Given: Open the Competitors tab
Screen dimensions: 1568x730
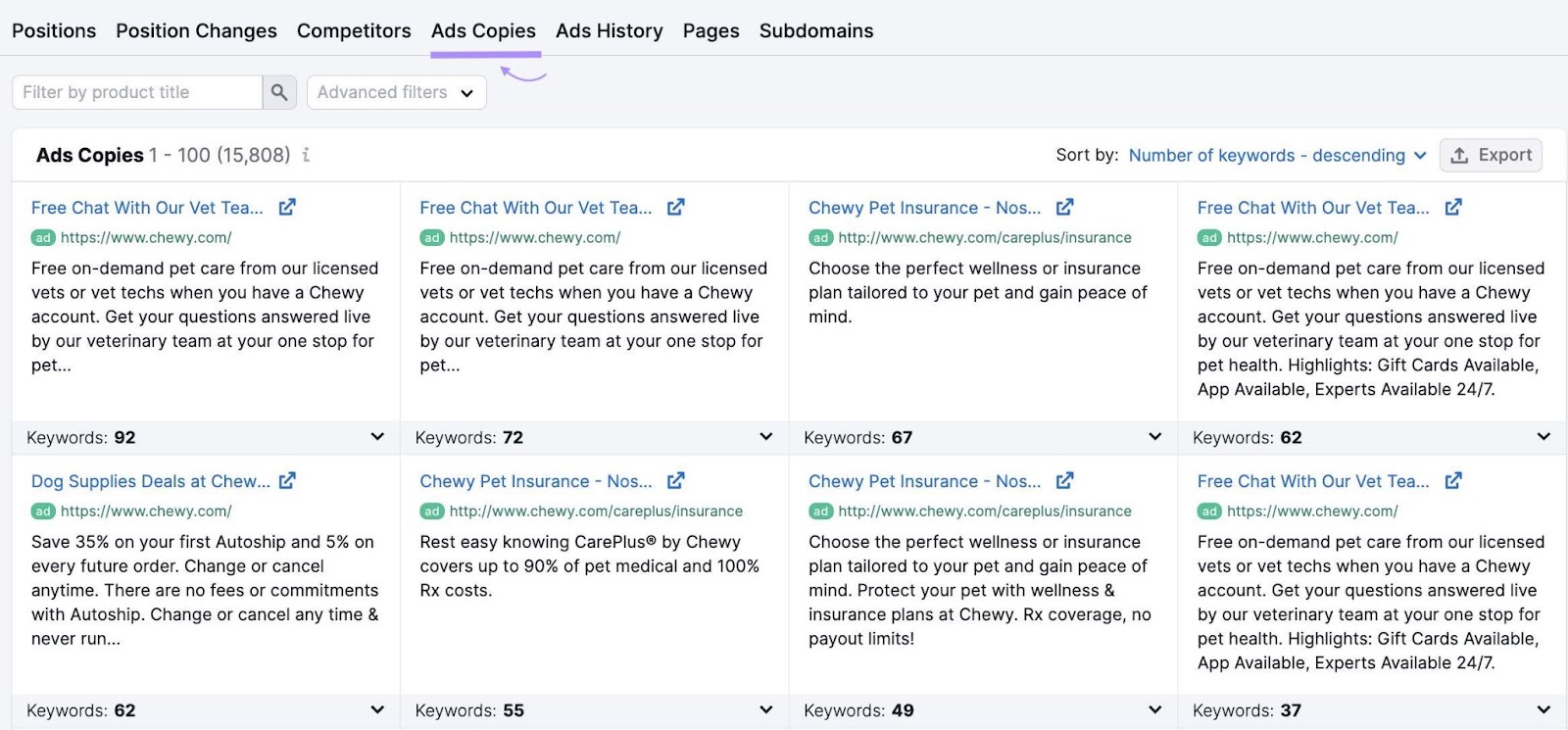Looking at the screenshot, I should (354, 30).
